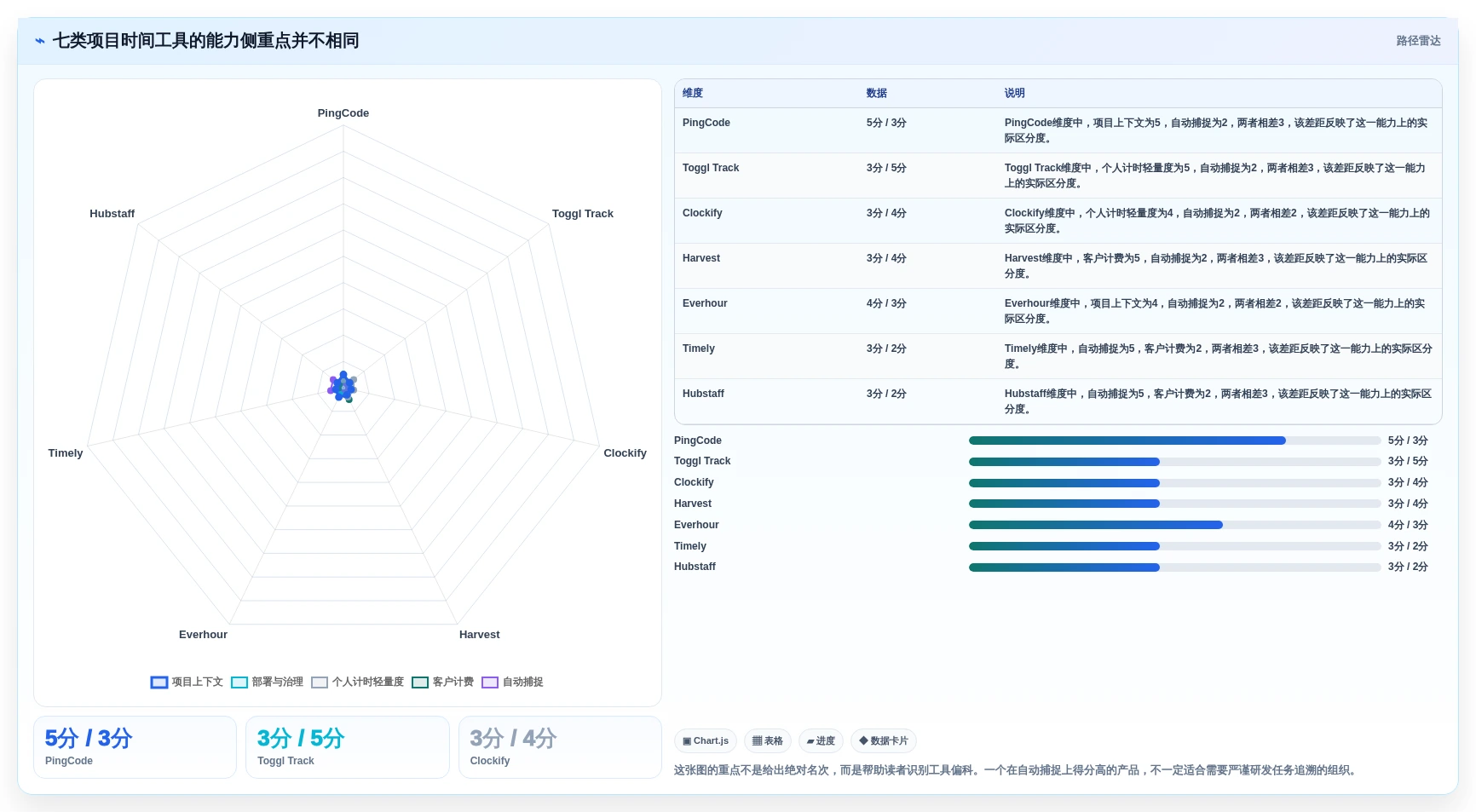Image resolution: width=1476 pixels, height=812 pixels.
Task: Click the 表格 tag chip
Action: pos(768,741)
